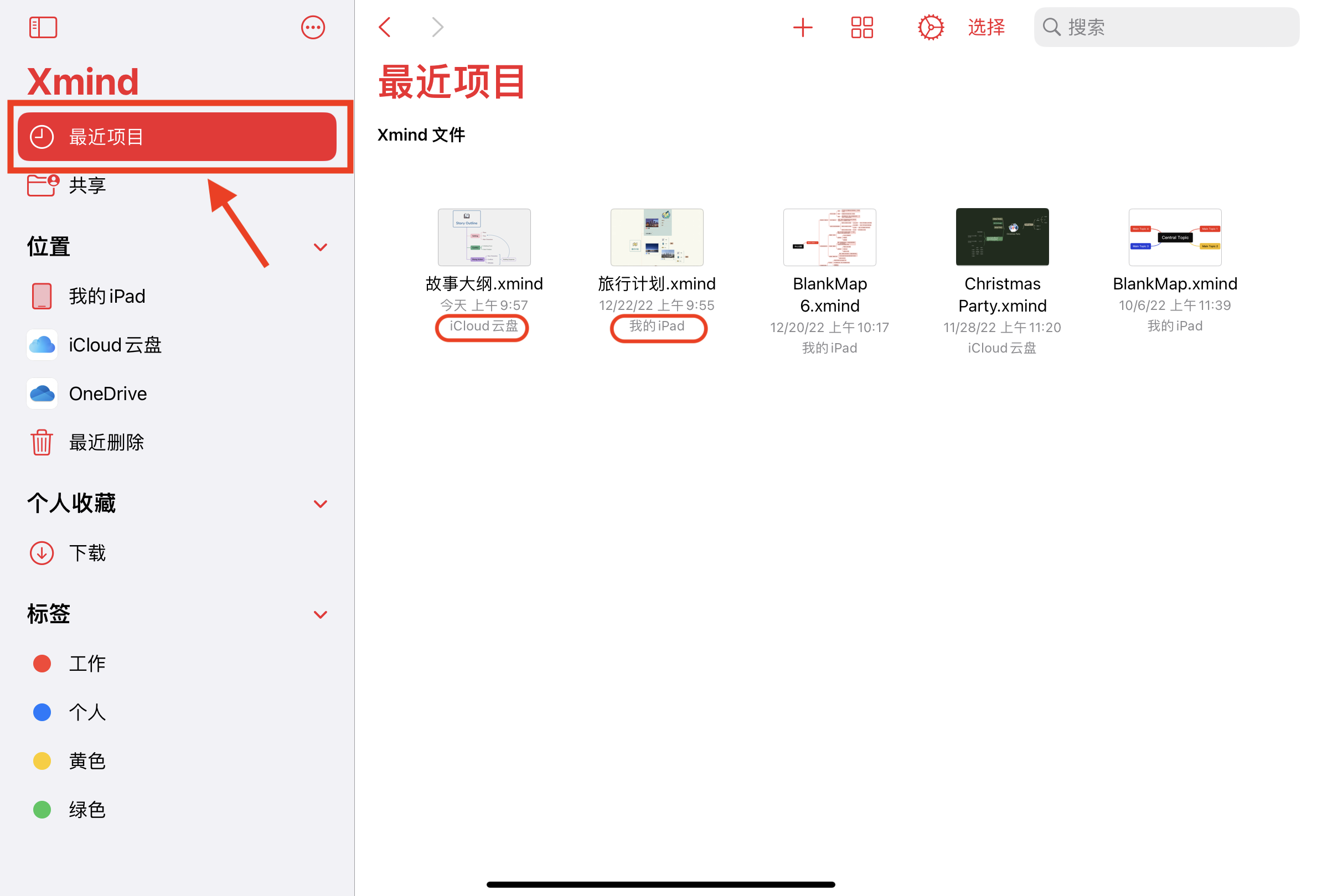
Task: Open iCloud 云盘 location
Action: click(177, 345)
